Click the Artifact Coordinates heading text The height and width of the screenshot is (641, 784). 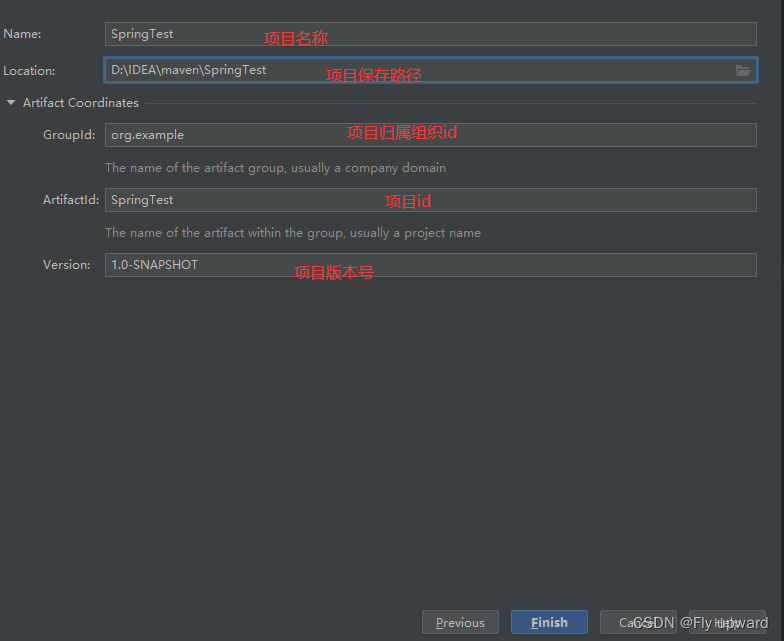(81, 103)
